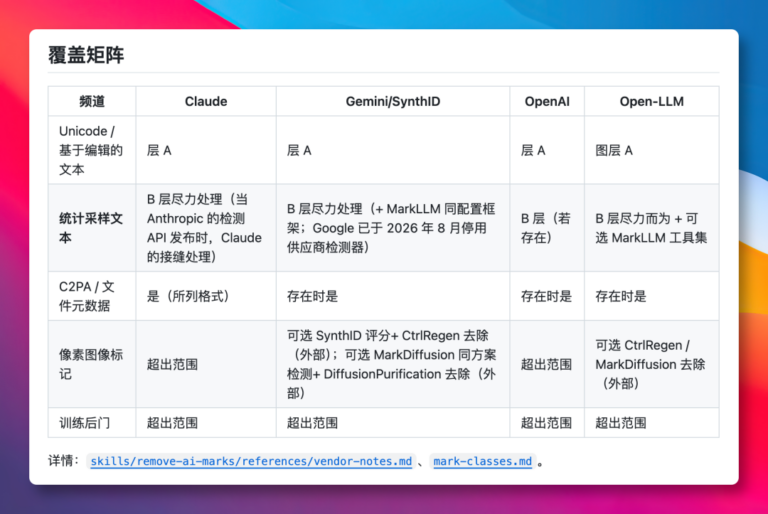
Task: Select the Gemini/SynthID column header
Action: (393, 101)
